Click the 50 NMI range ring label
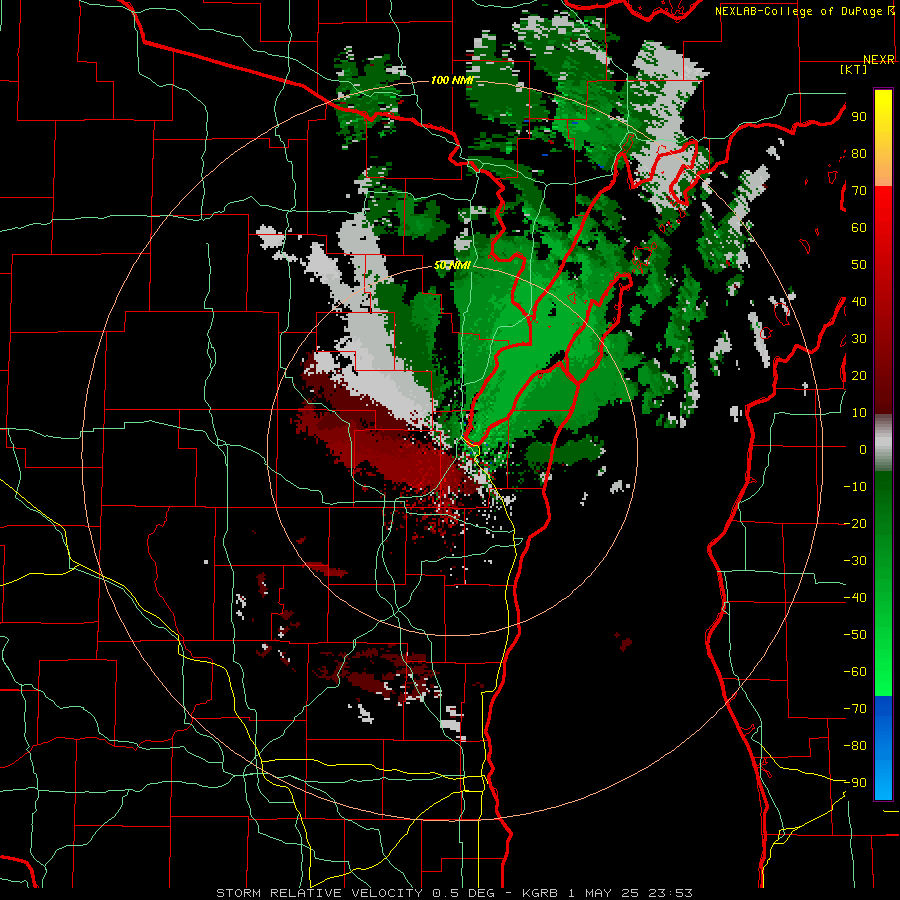 [452, 265]
